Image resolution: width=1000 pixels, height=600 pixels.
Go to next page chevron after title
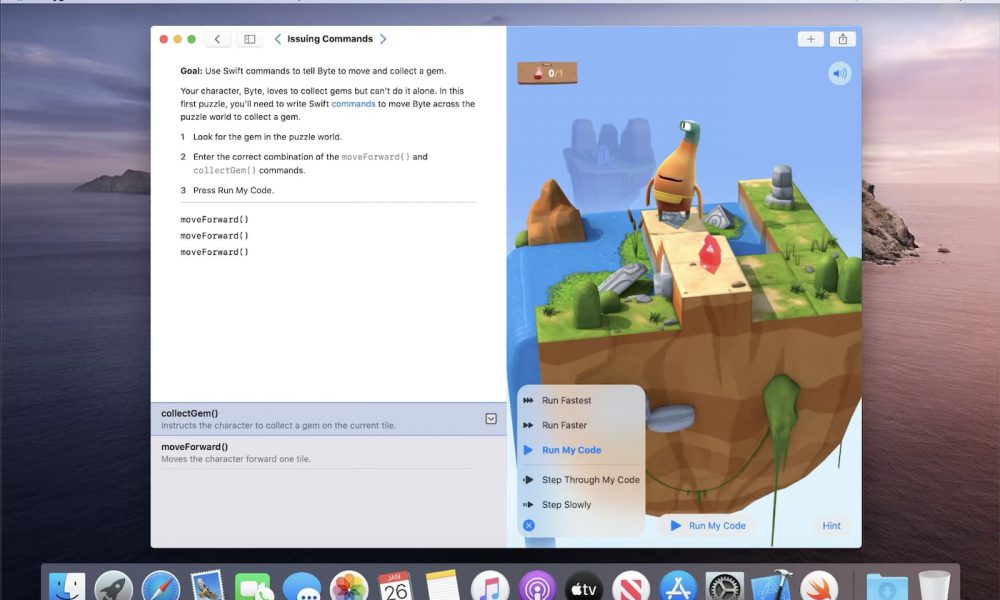click(x=383, y=39)
